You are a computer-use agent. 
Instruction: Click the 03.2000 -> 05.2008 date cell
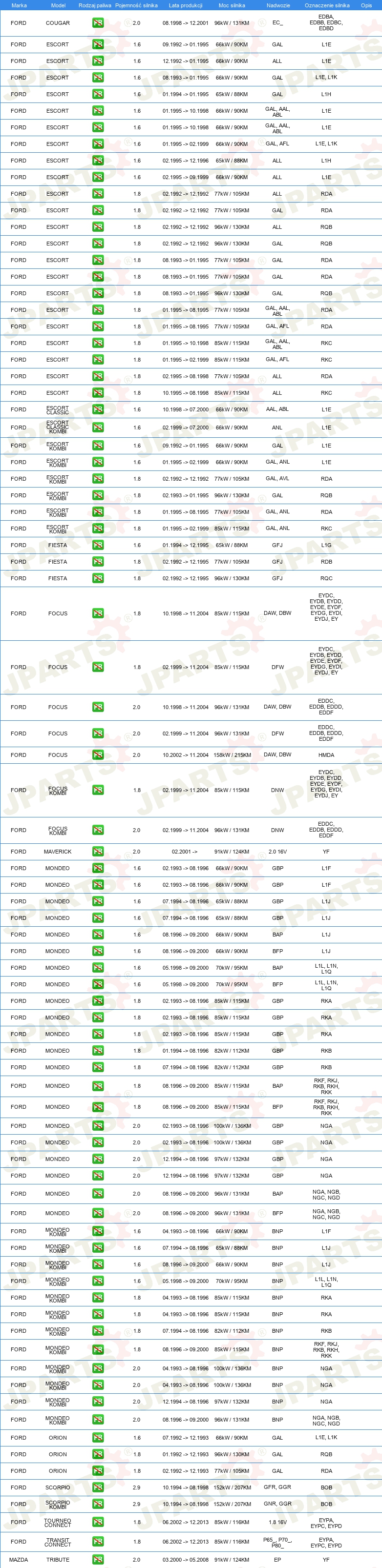pos(185,1560)
